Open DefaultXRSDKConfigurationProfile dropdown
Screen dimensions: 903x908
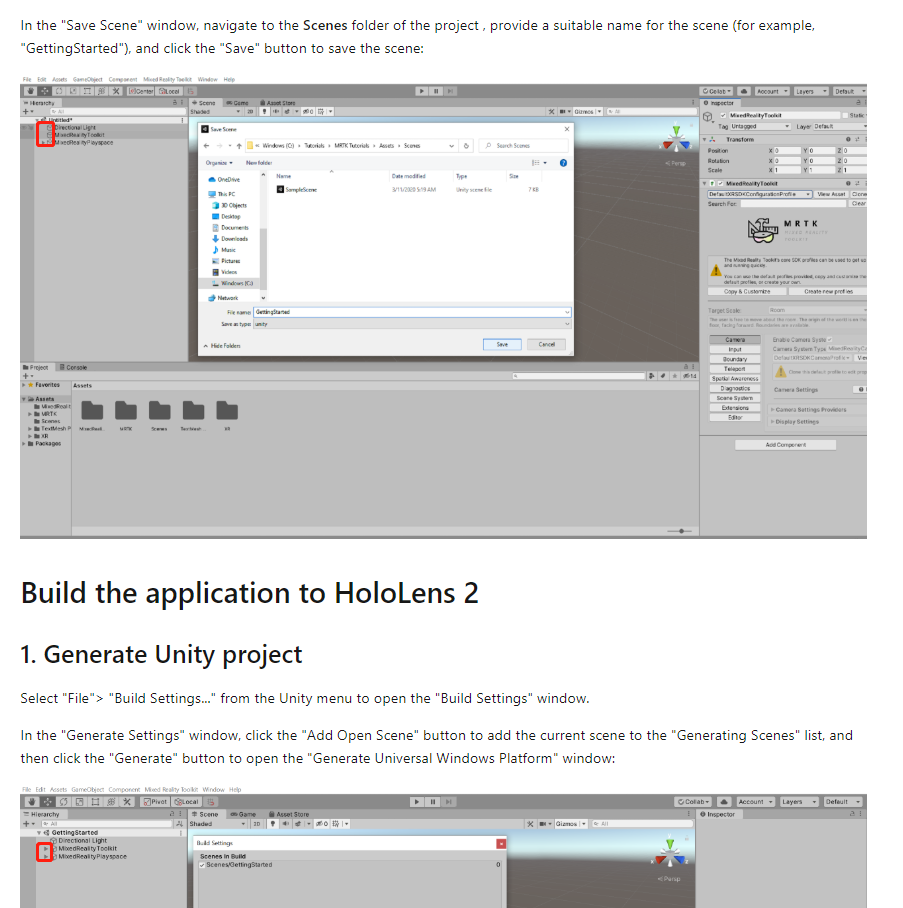tap(760, 194)
